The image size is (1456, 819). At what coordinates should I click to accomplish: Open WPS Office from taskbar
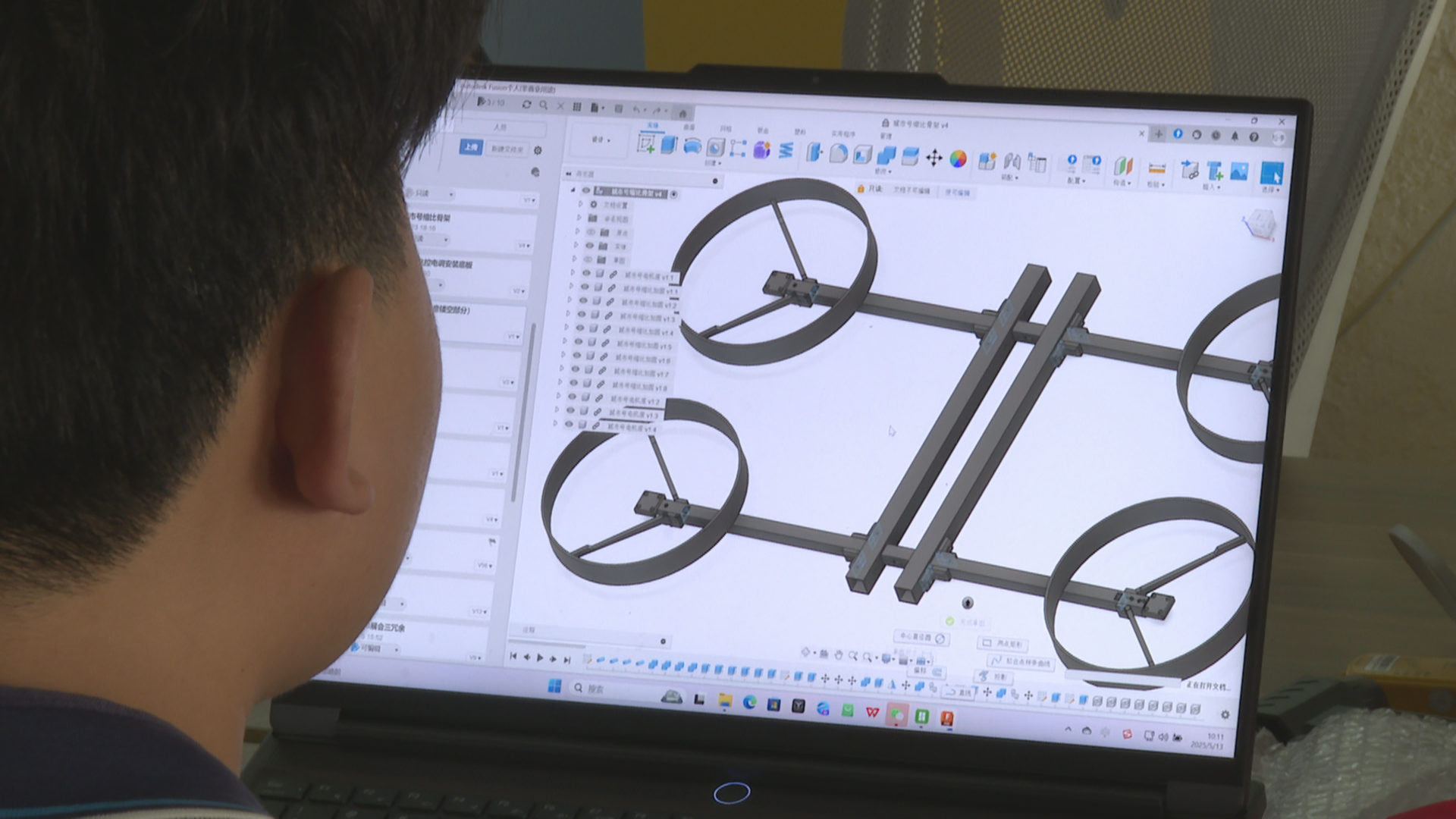tap(872, 711)
